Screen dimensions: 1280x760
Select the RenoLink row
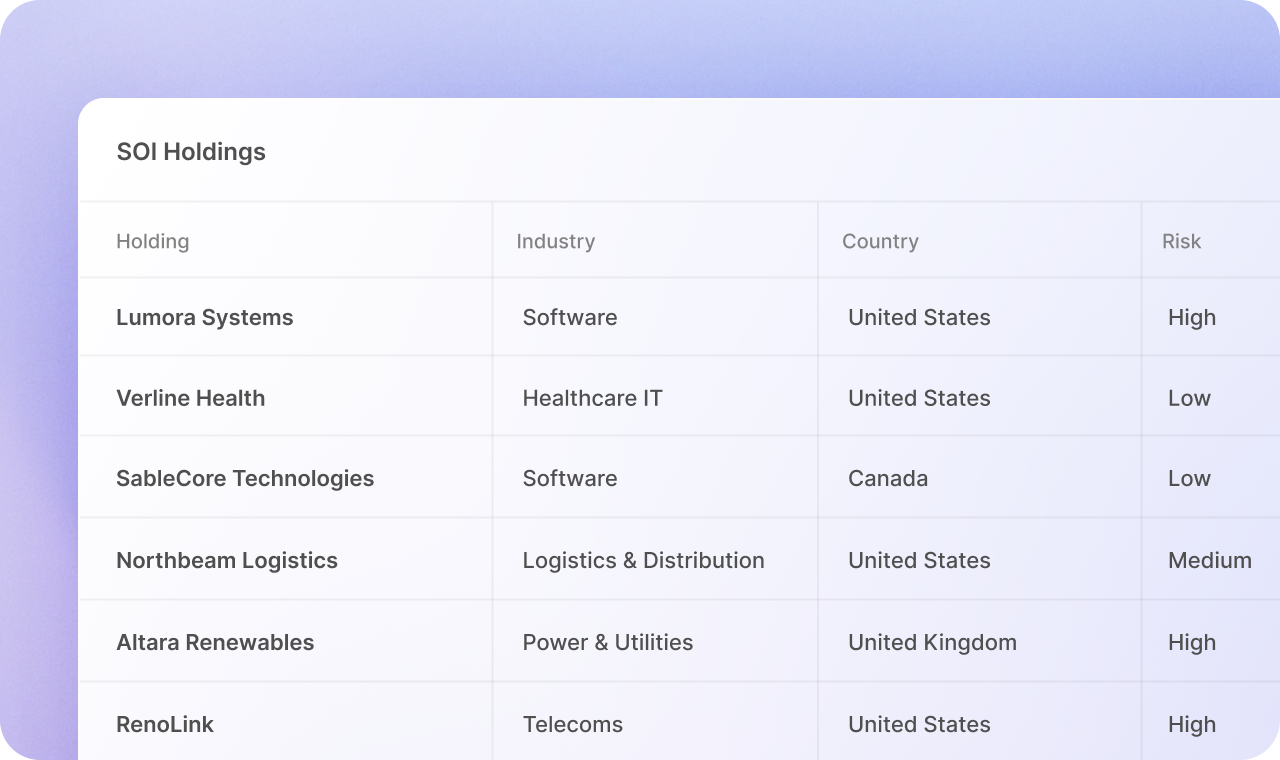pos(165,724)
